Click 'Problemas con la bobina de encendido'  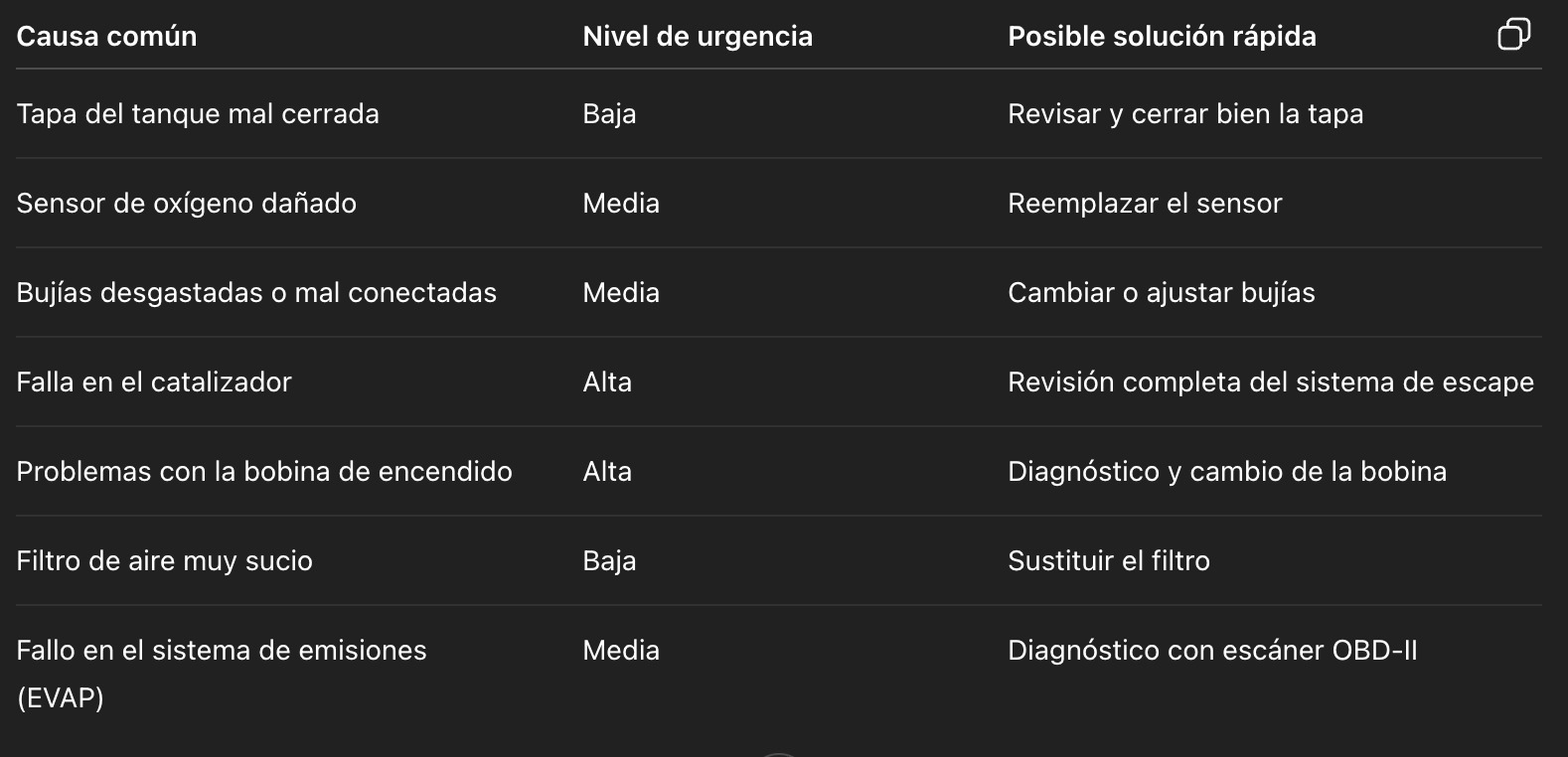pos(264,472)
